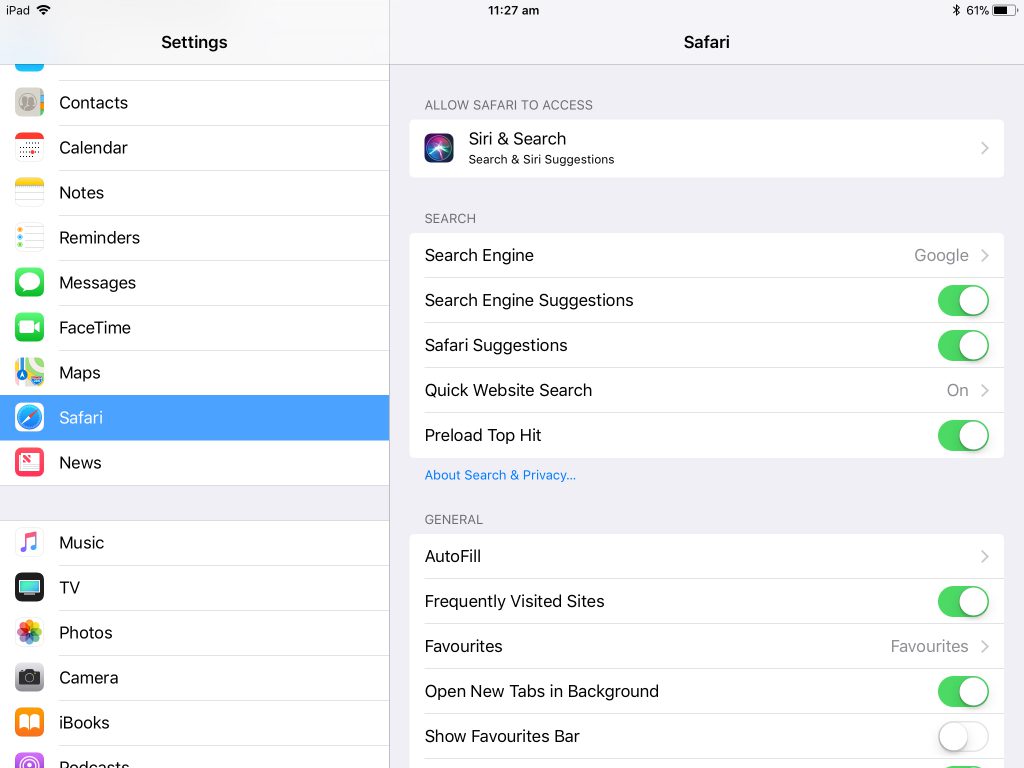The image size is (1024, 768).
Task: Tap the battery indicator icon
Action: [1004, 10]
